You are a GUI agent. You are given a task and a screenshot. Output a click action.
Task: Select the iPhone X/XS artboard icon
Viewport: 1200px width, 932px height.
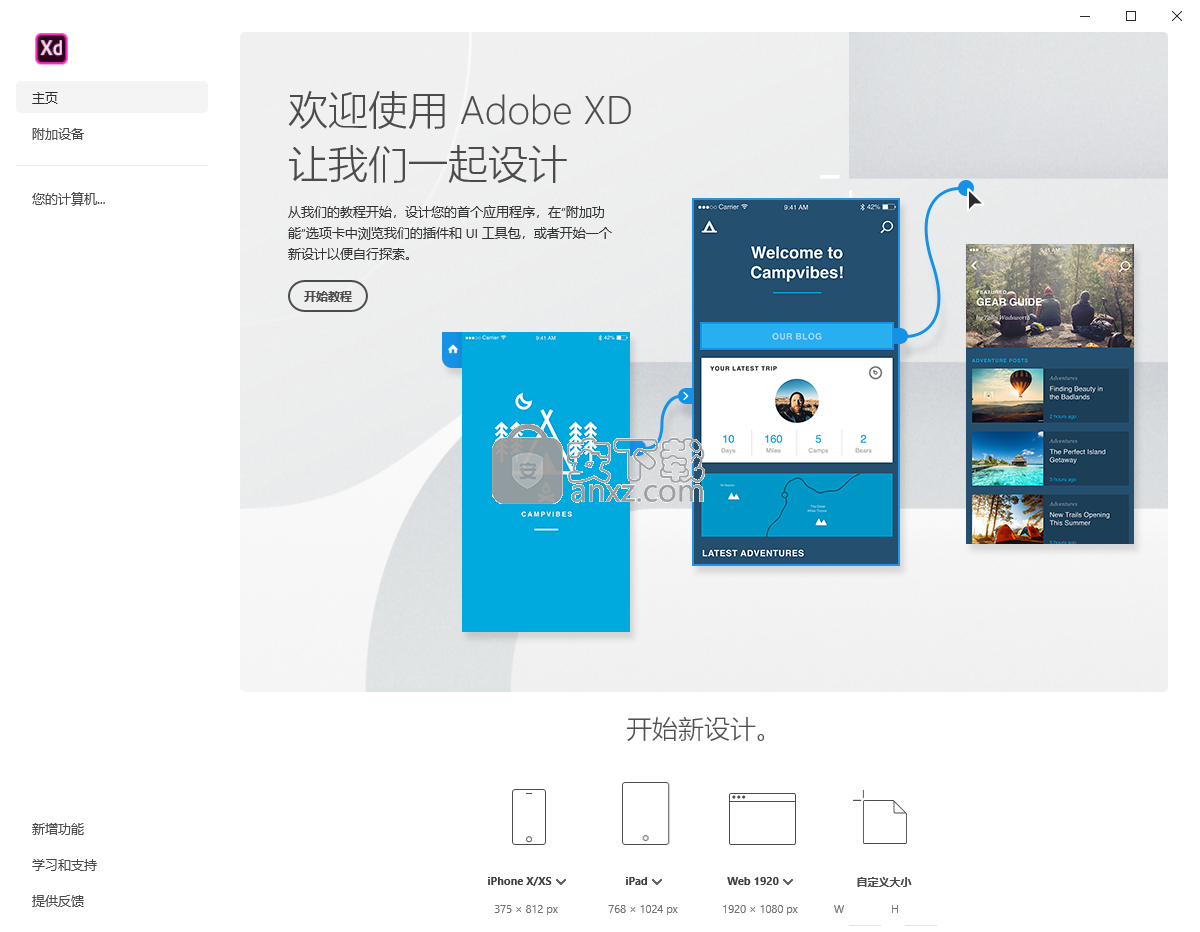529,817
